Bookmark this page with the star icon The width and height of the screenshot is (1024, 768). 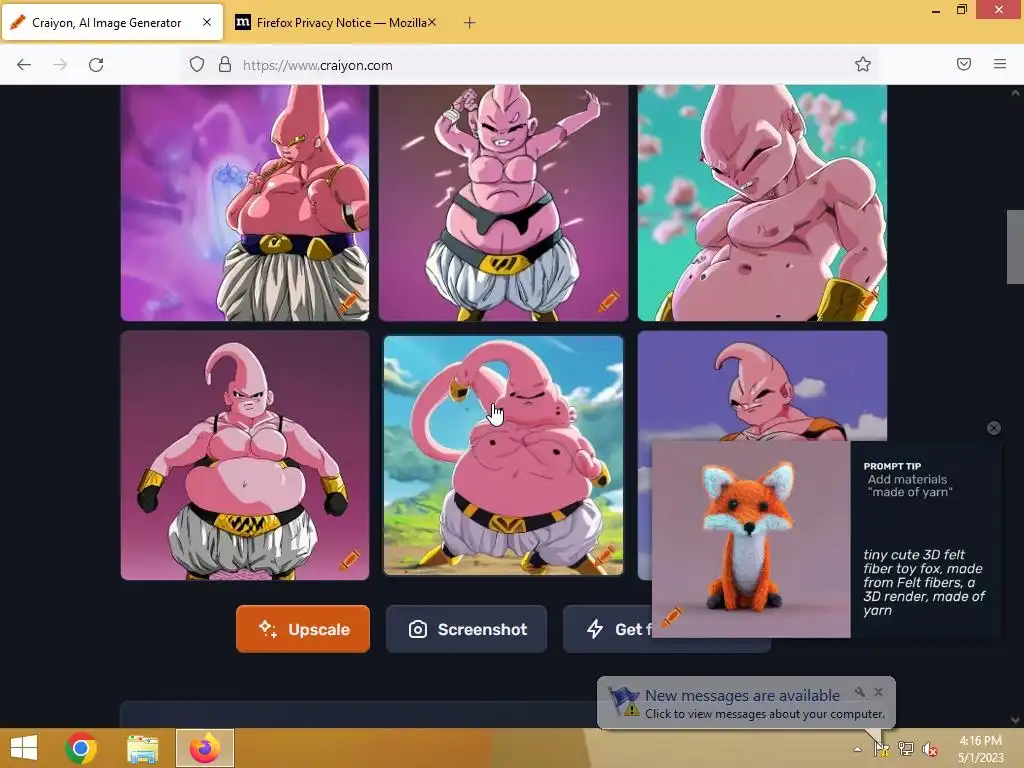(x=863, y=64)
